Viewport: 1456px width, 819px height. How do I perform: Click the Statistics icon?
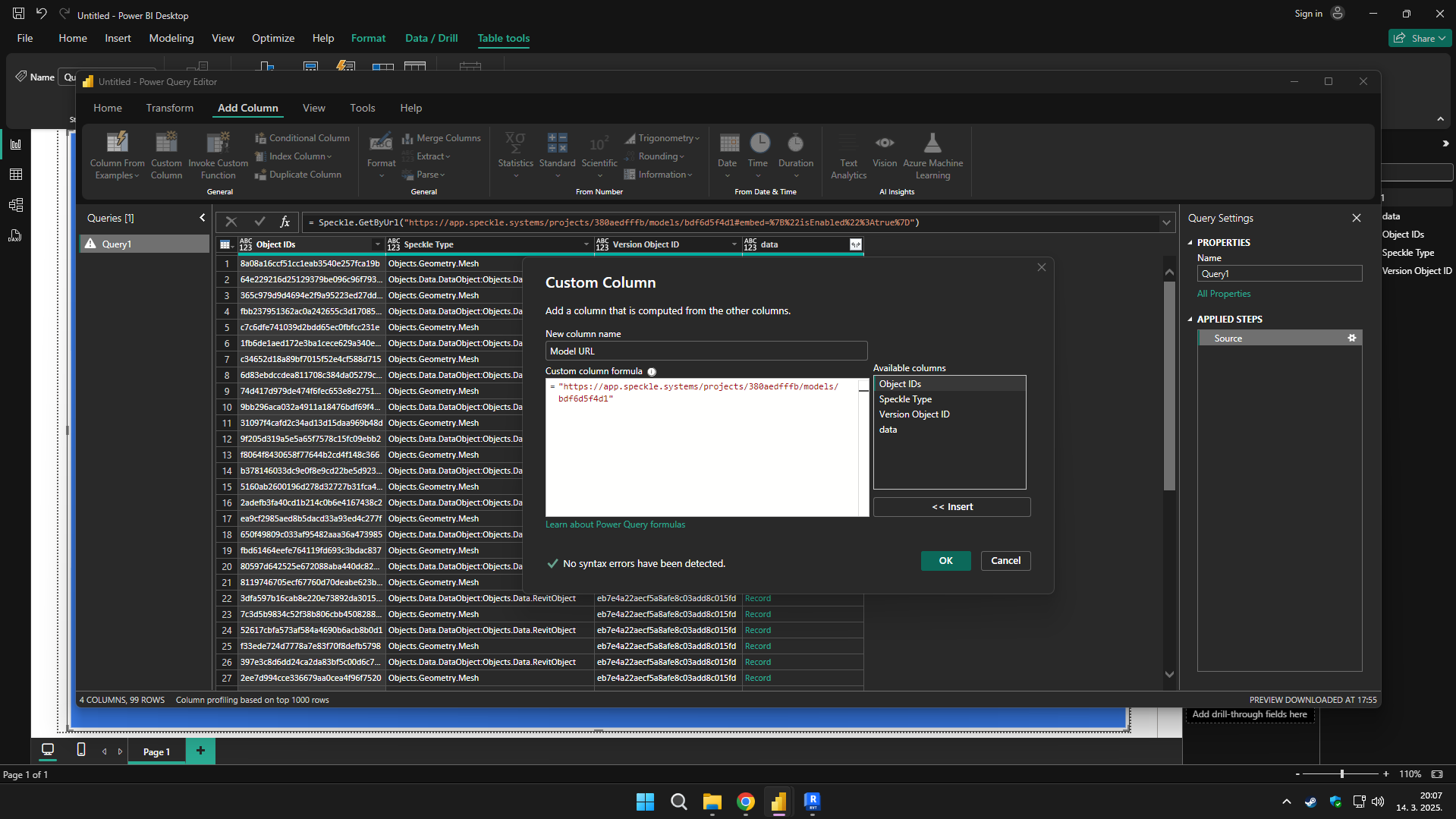click(x=515, y=143)
